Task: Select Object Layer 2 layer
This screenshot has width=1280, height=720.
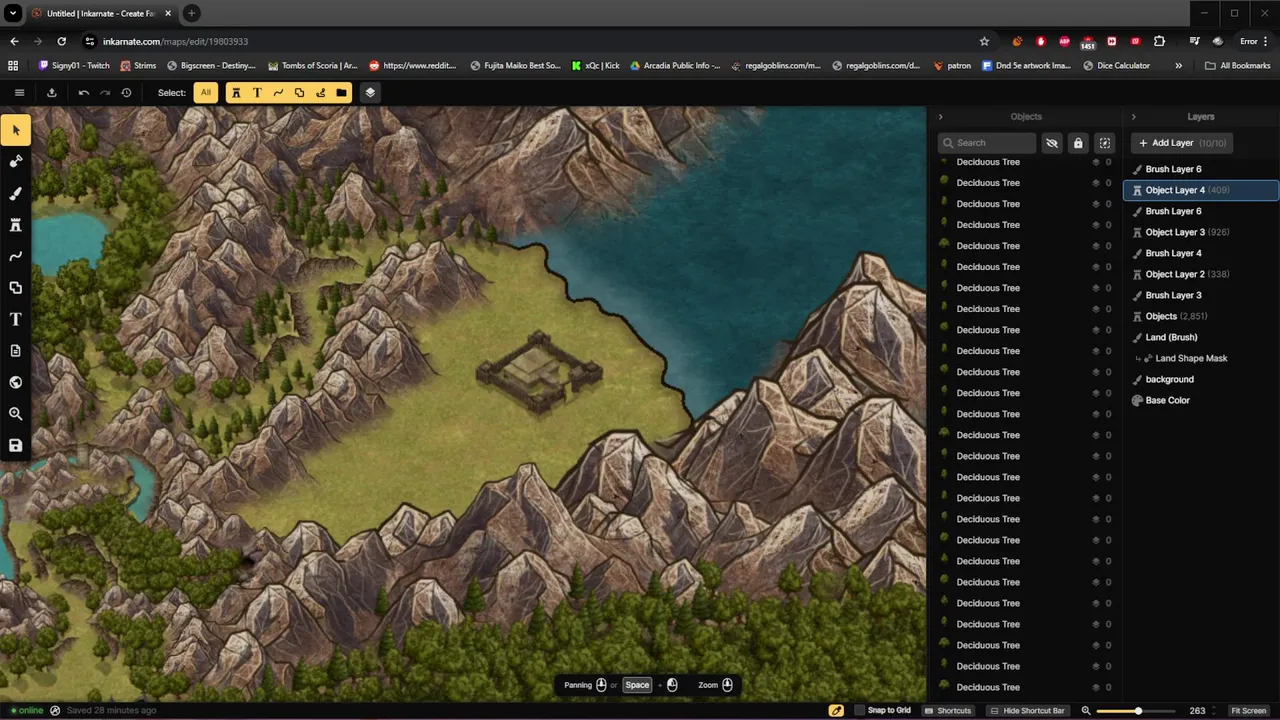Action: (1201, 274)
